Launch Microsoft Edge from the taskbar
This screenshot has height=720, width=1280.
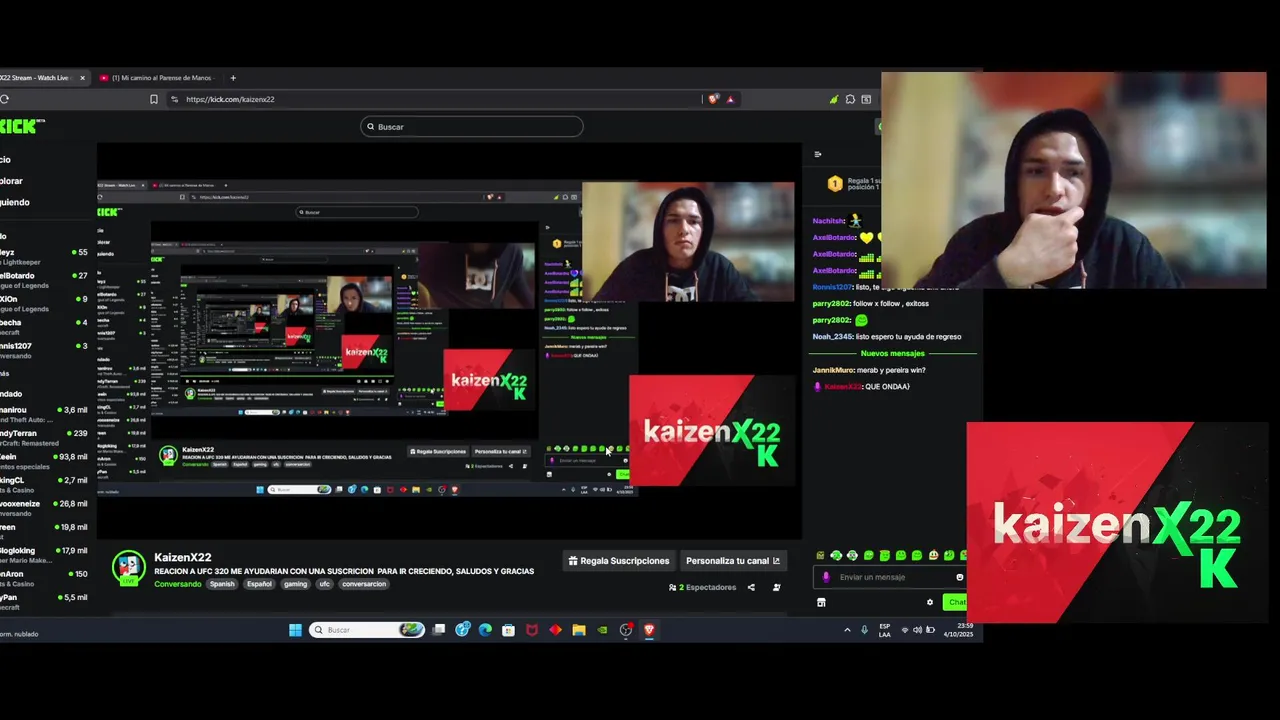click(485, 630)
